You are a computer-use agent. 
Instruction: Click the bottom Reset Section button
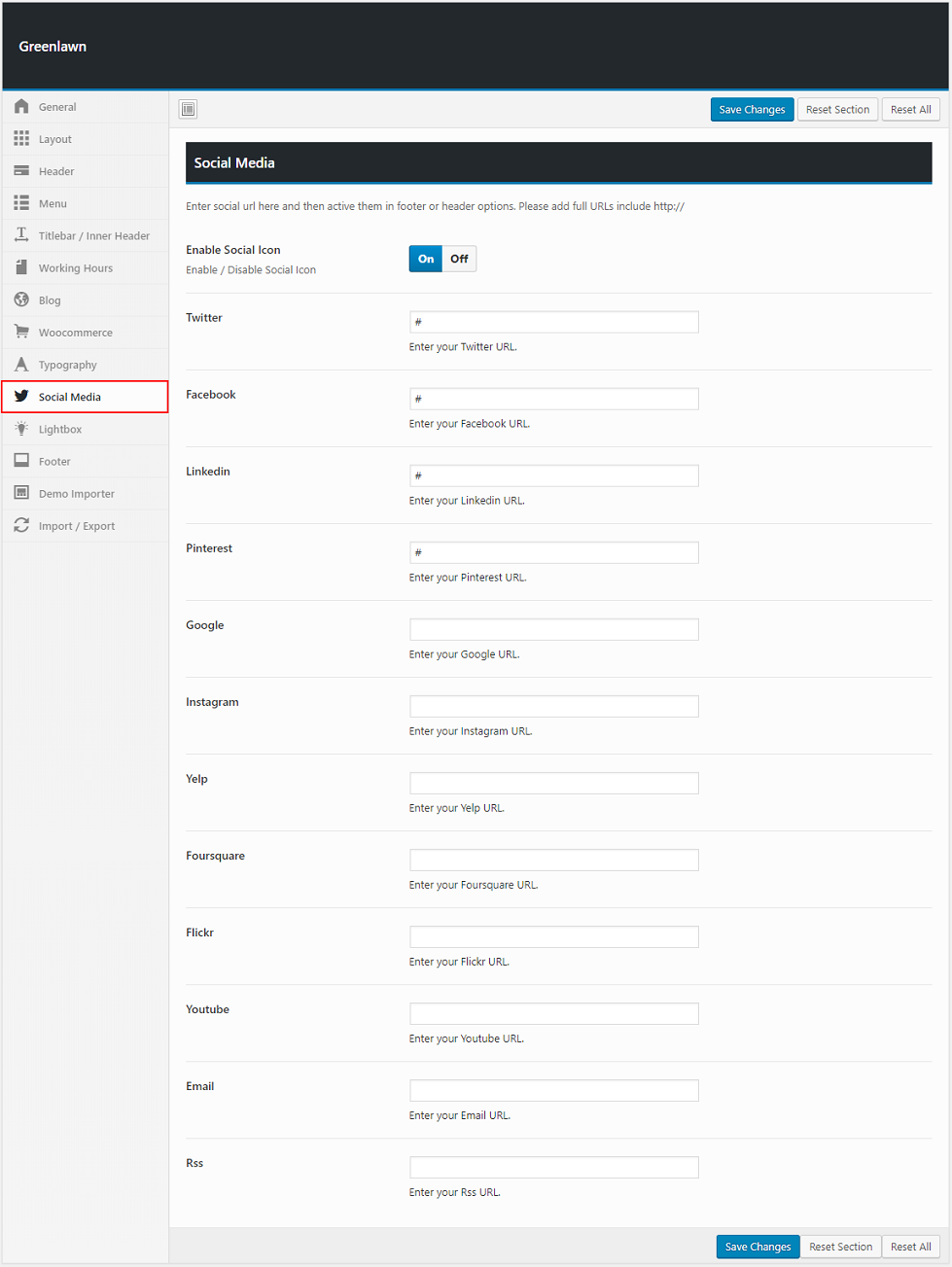point(840,1247)
